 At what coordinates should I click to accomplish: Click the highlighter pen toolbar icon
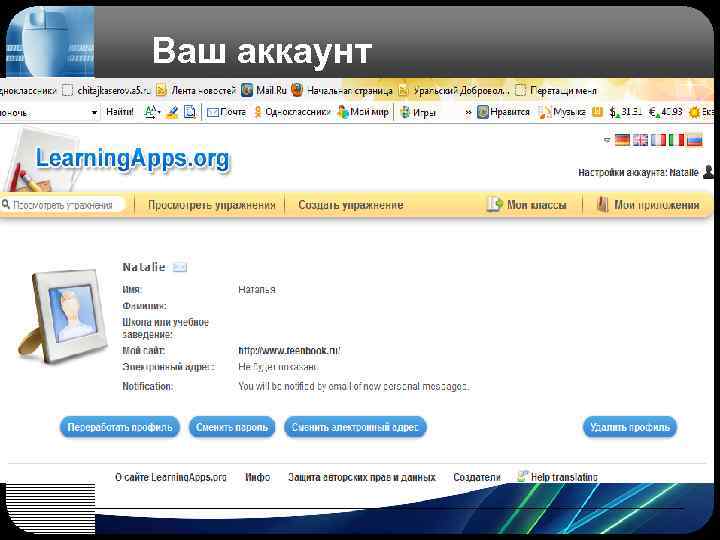coord(172,112)
